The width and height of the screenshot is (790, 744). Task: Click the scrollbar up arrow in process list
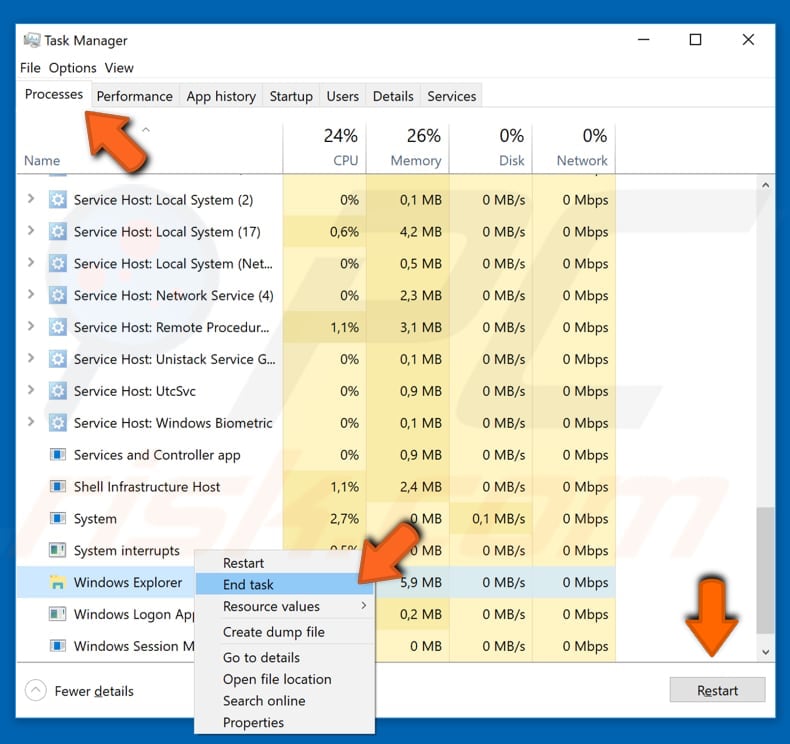click(766, 185)
